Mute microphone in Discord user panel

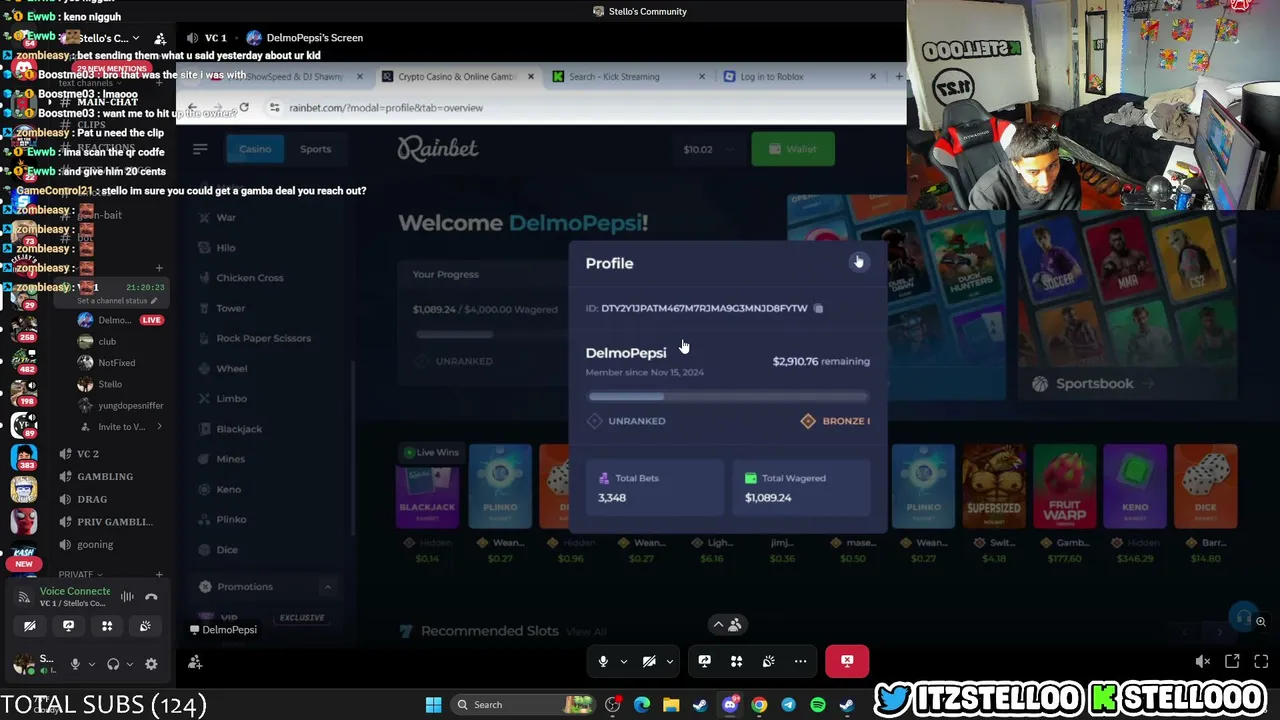75,664
